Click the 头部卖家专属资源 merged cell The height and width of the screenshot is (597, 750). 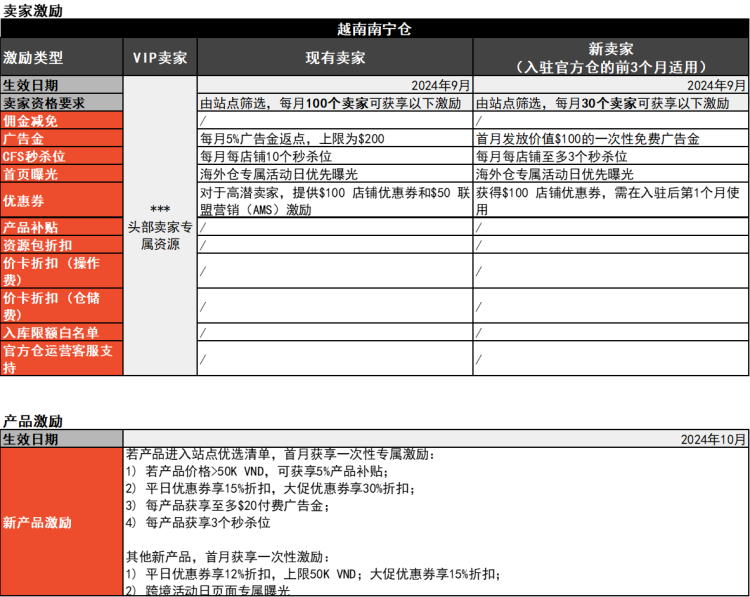[159, 227]
